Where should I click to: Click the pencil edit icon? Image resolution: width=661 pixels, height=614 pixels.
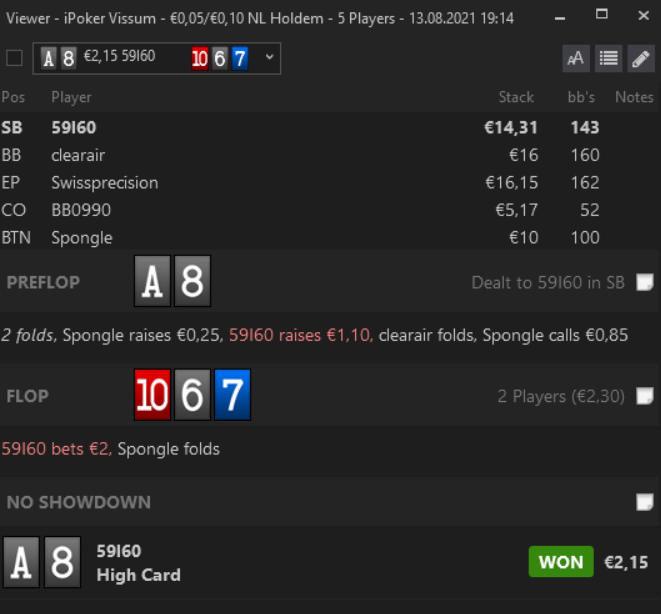(x=641, y=59)
